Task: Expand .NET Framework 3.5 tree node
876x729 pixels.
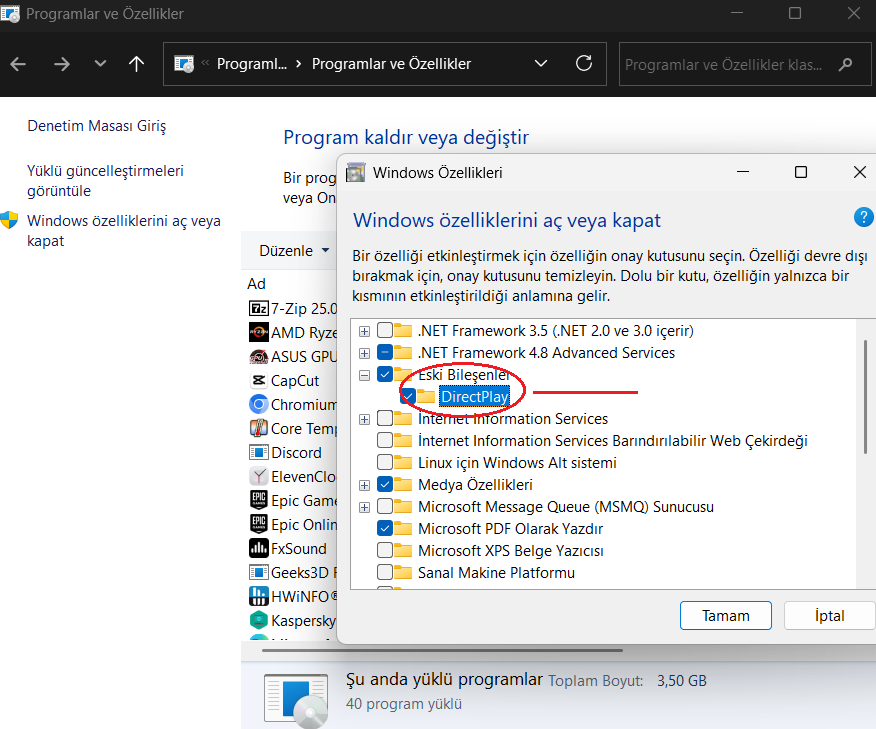Action: [364, 331]
